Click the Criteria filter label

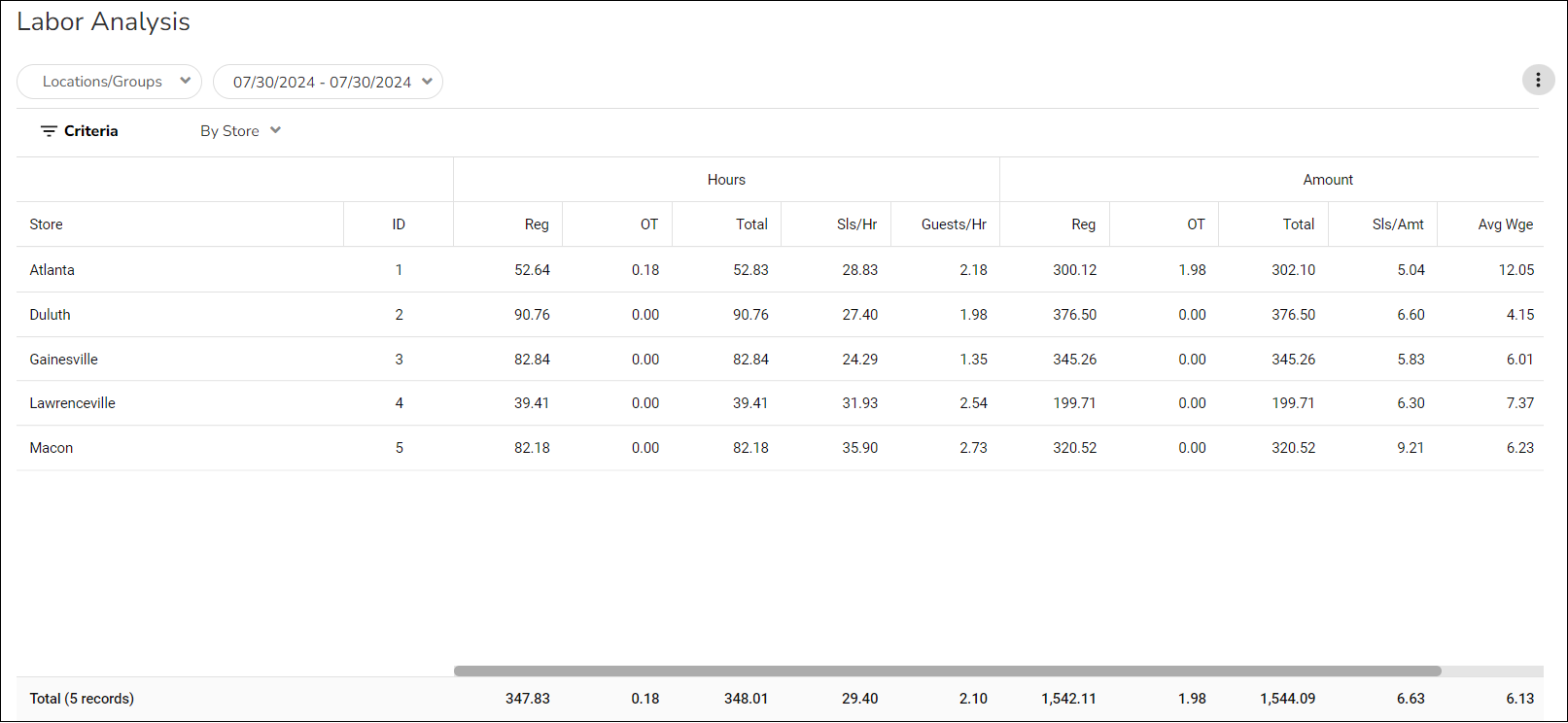(x=91, y=131)
